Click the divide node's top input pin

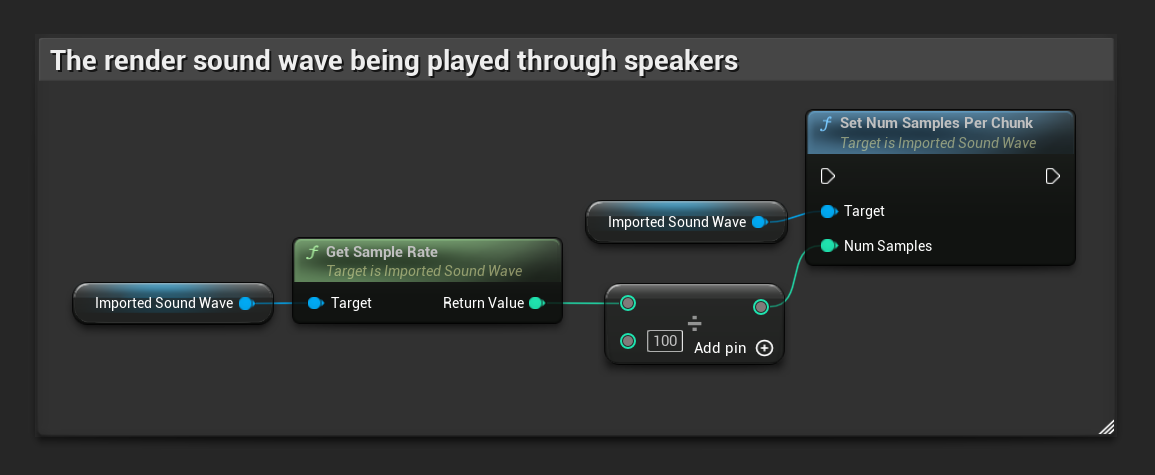pyautogui.click(x=628, y=303)
